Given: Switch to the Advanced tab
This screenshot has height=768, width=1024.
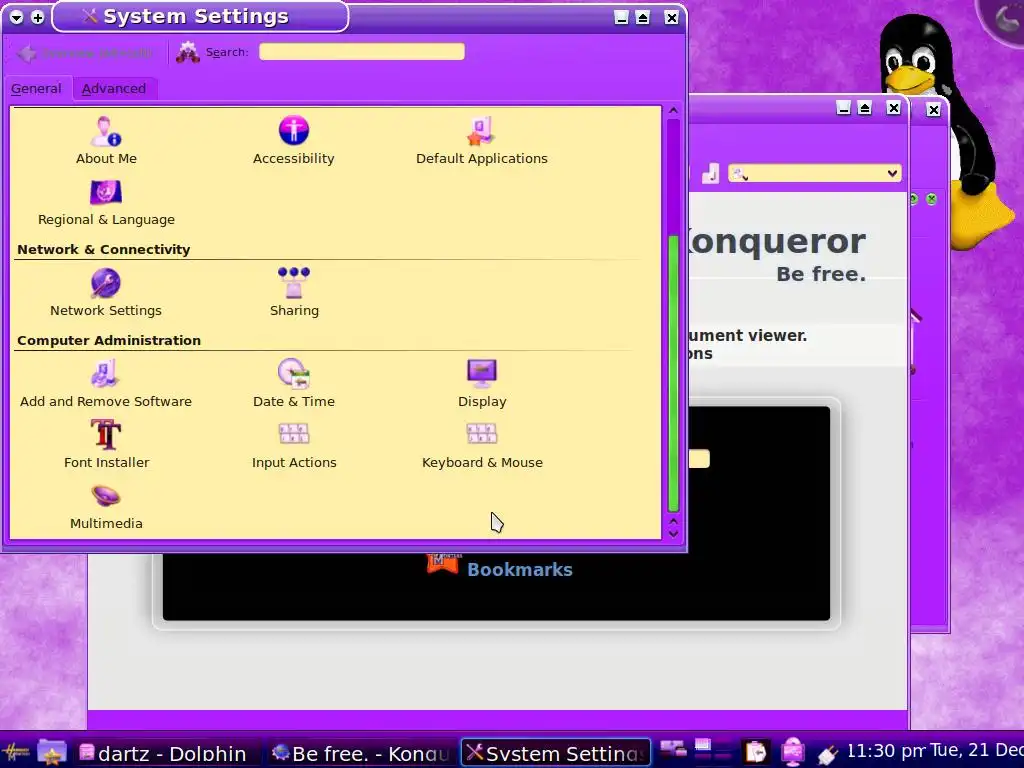Looking at the screenshot, I should point(114,89).
